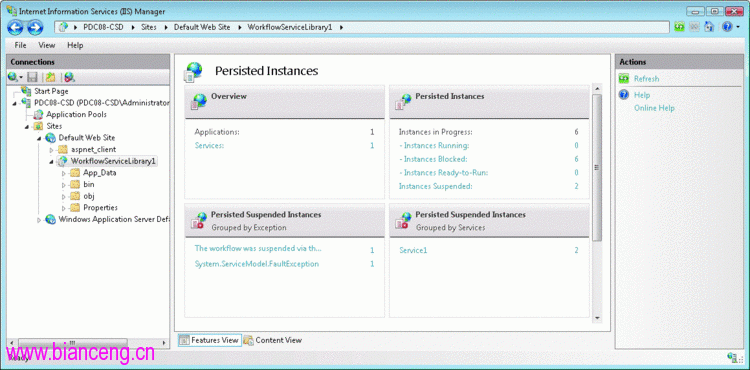This screenshot has height=370, width=750.
Task: Click the Application Pools icon
Action: click(x=38, y=114)
